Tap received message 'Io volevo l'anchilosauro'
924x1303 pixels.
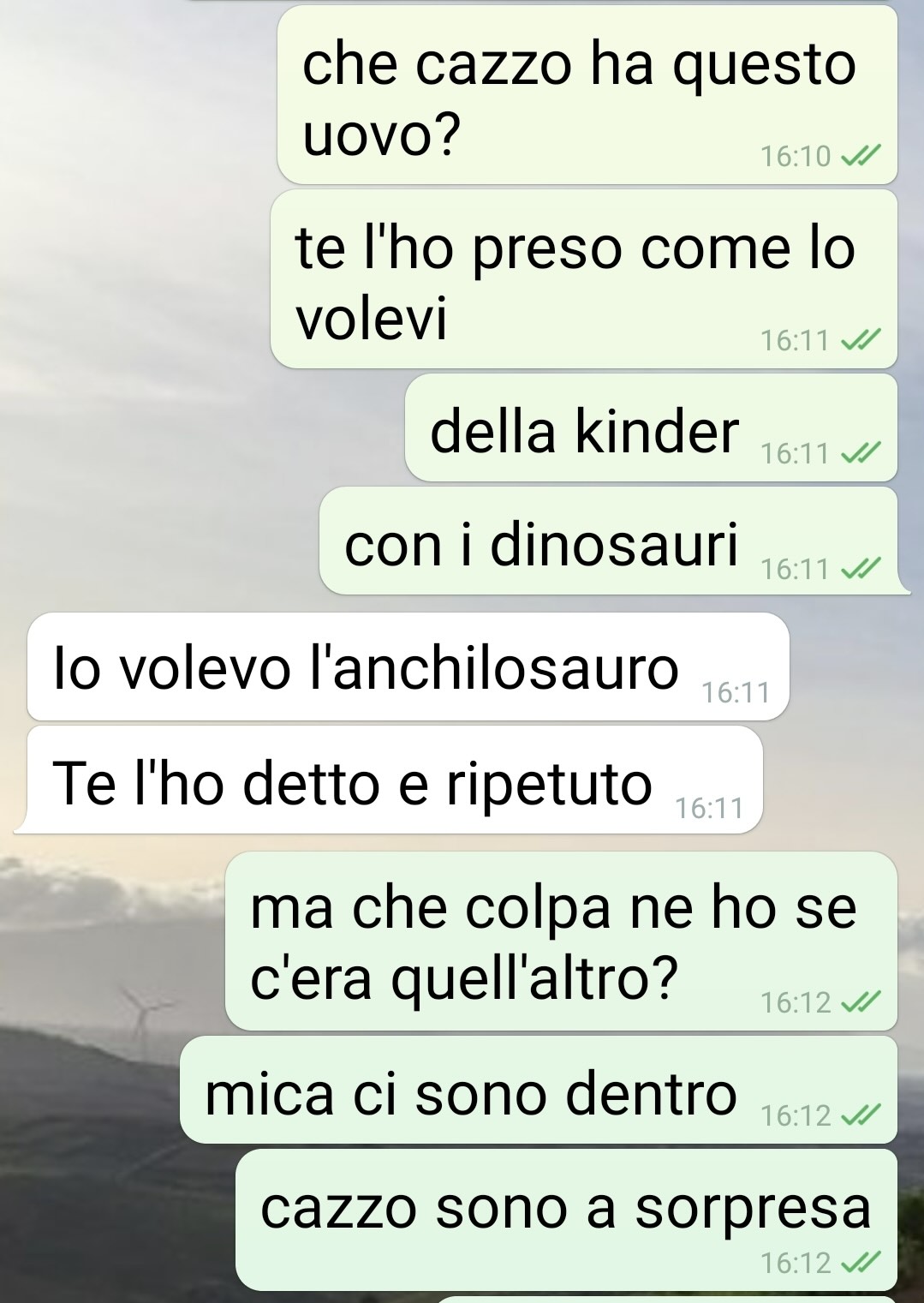pos(408,666)
